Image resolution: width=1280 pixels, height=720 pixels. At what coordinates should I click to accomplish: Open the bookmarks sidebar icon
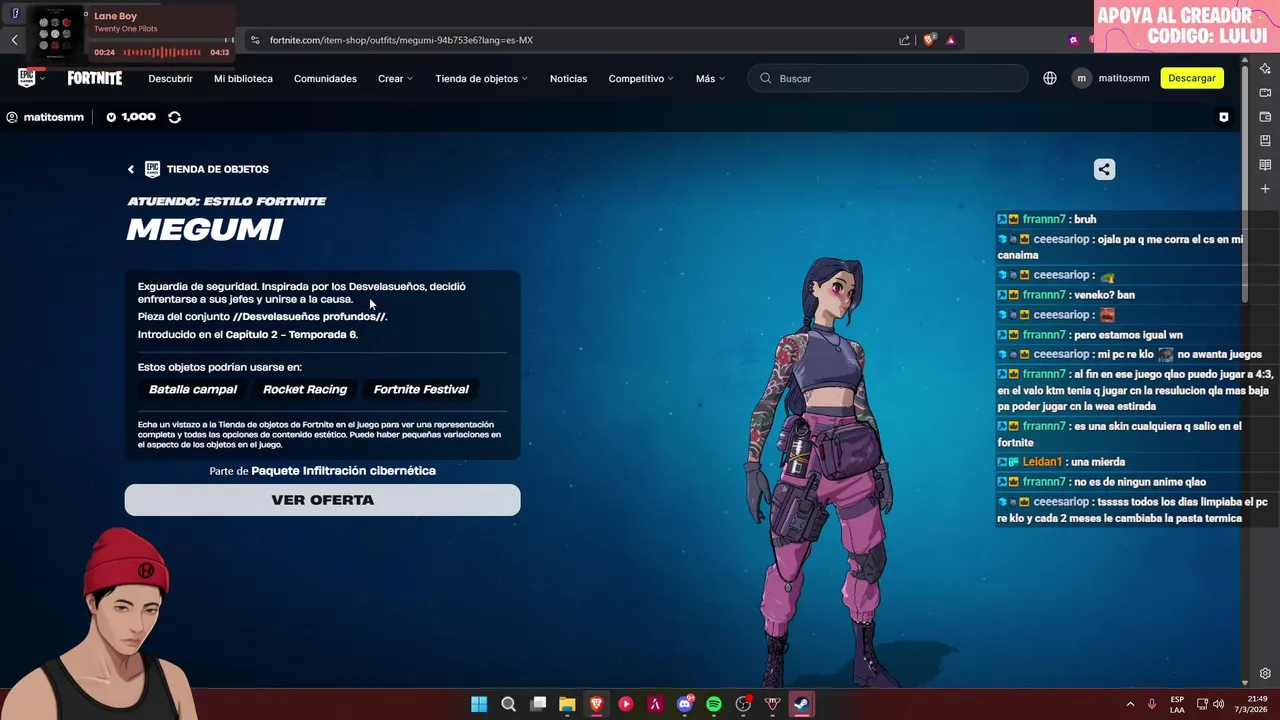(1265, 141)
